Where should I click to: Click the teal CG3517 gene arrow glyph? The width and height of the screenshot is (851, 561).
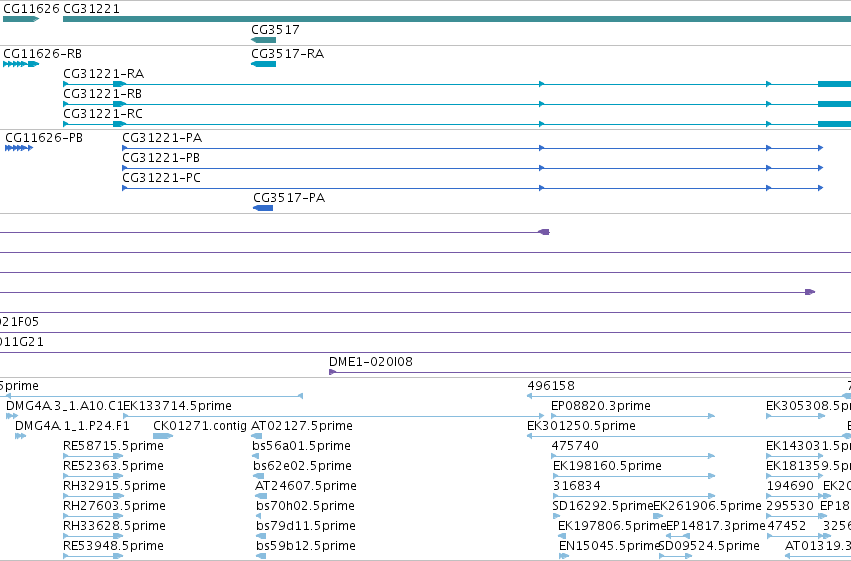tap(263, 40)
